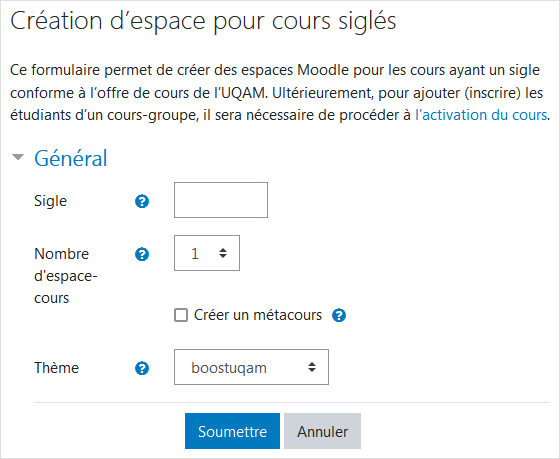
Task: Cancel with the Annuler button
Action: 322,431
